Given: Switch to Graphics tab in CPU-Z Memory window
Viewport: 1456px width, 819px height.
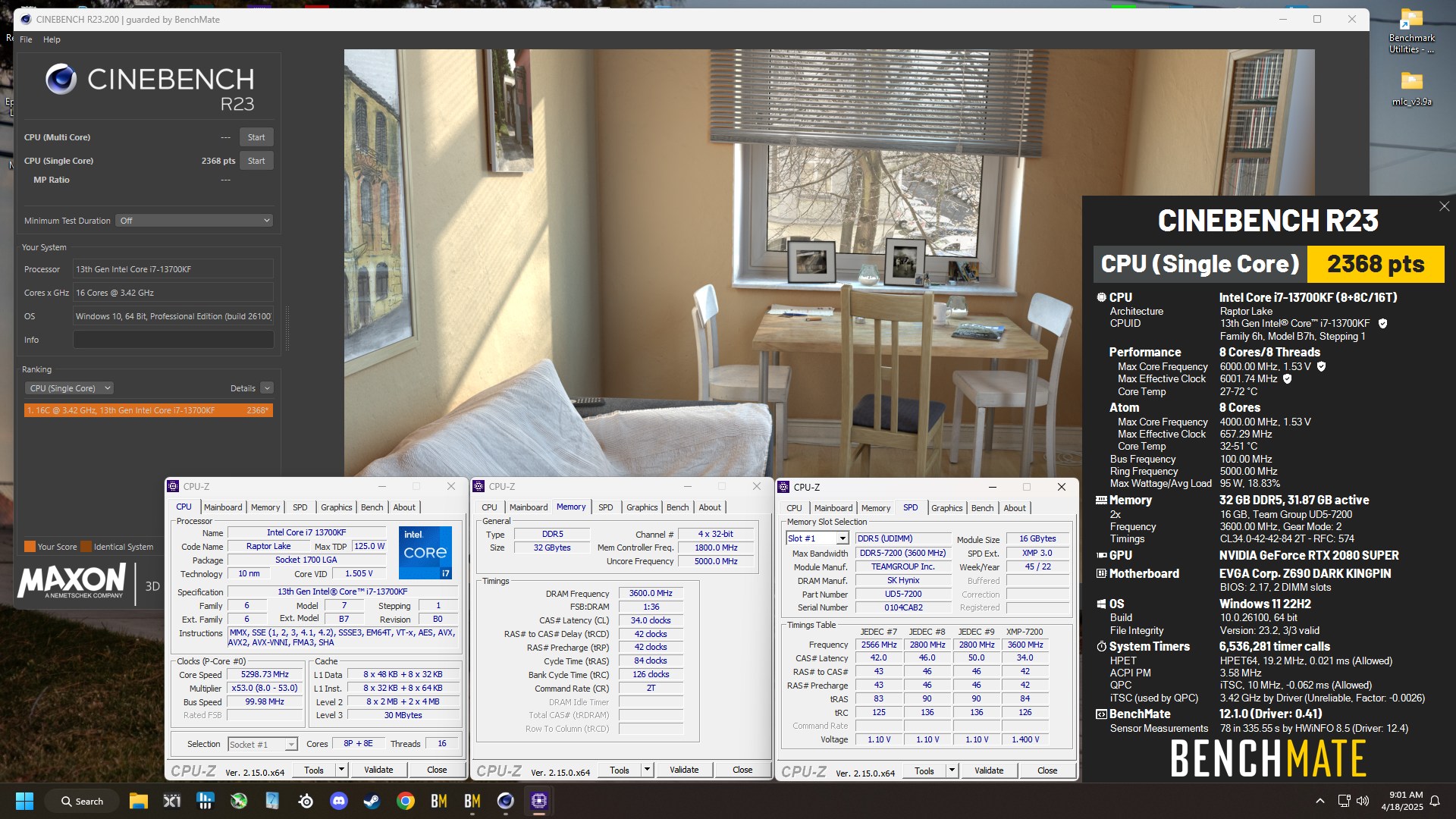Looking at the screenshot, I should 642,507.
